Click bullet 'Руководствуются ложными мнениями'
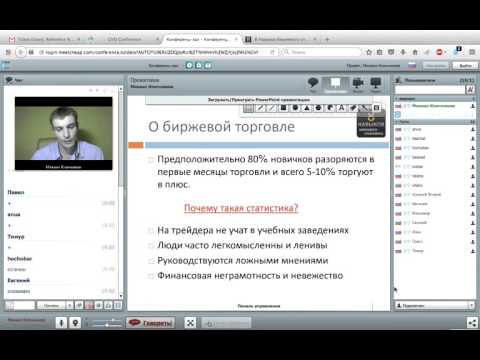 243,260
